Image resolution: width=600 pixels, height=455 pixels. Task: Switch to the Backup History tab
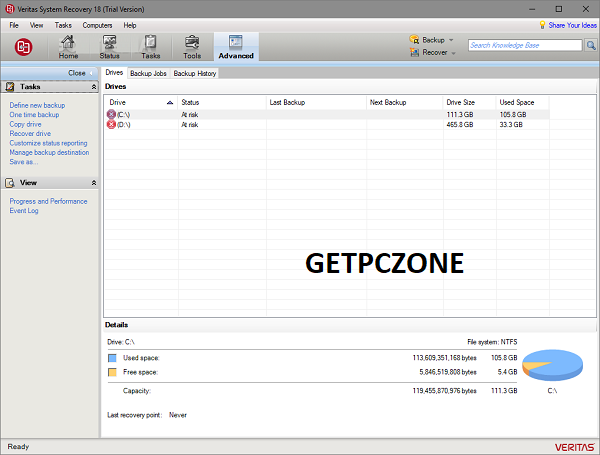point(194,73)
